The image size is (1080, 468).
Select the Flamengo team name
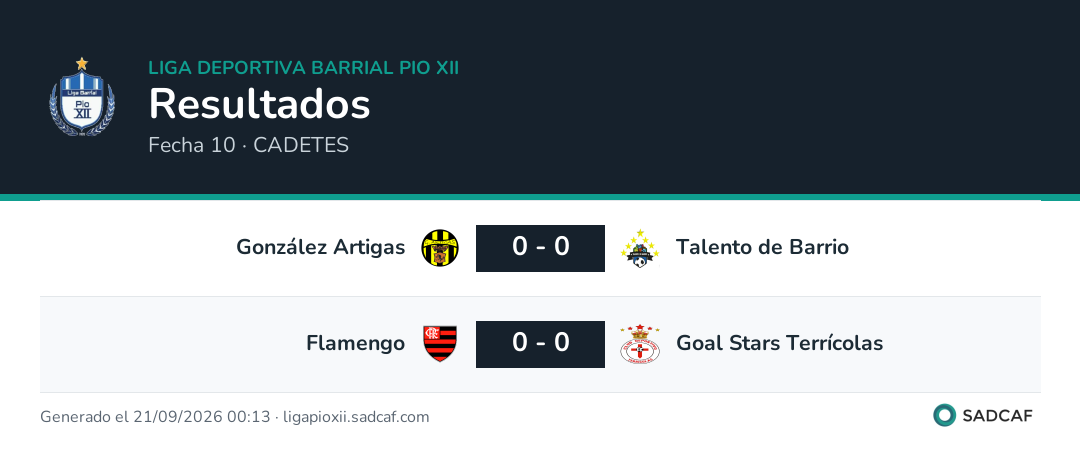[355, 343]
